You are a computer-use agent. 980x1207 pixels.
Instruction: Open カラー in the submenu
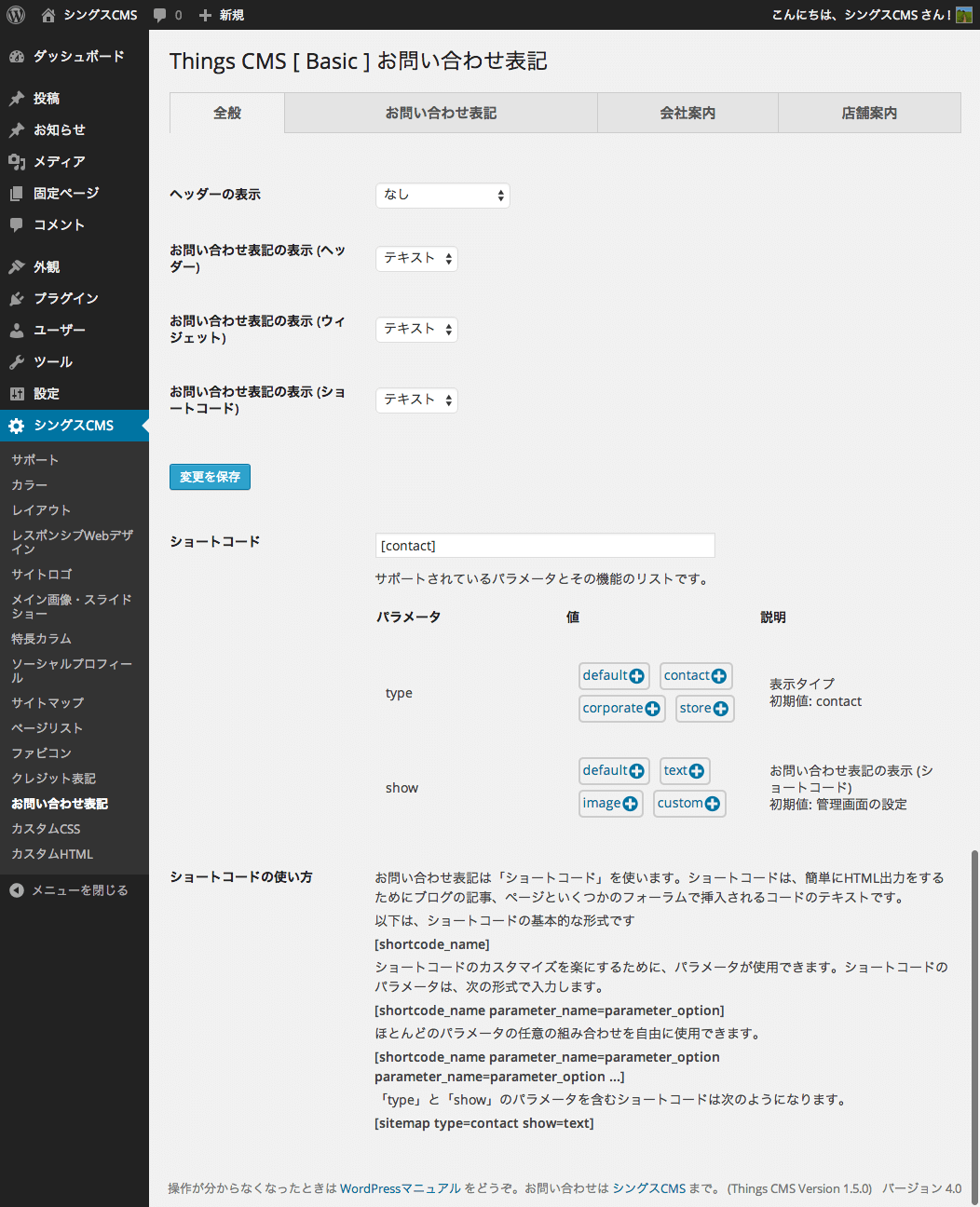point(30,485)
